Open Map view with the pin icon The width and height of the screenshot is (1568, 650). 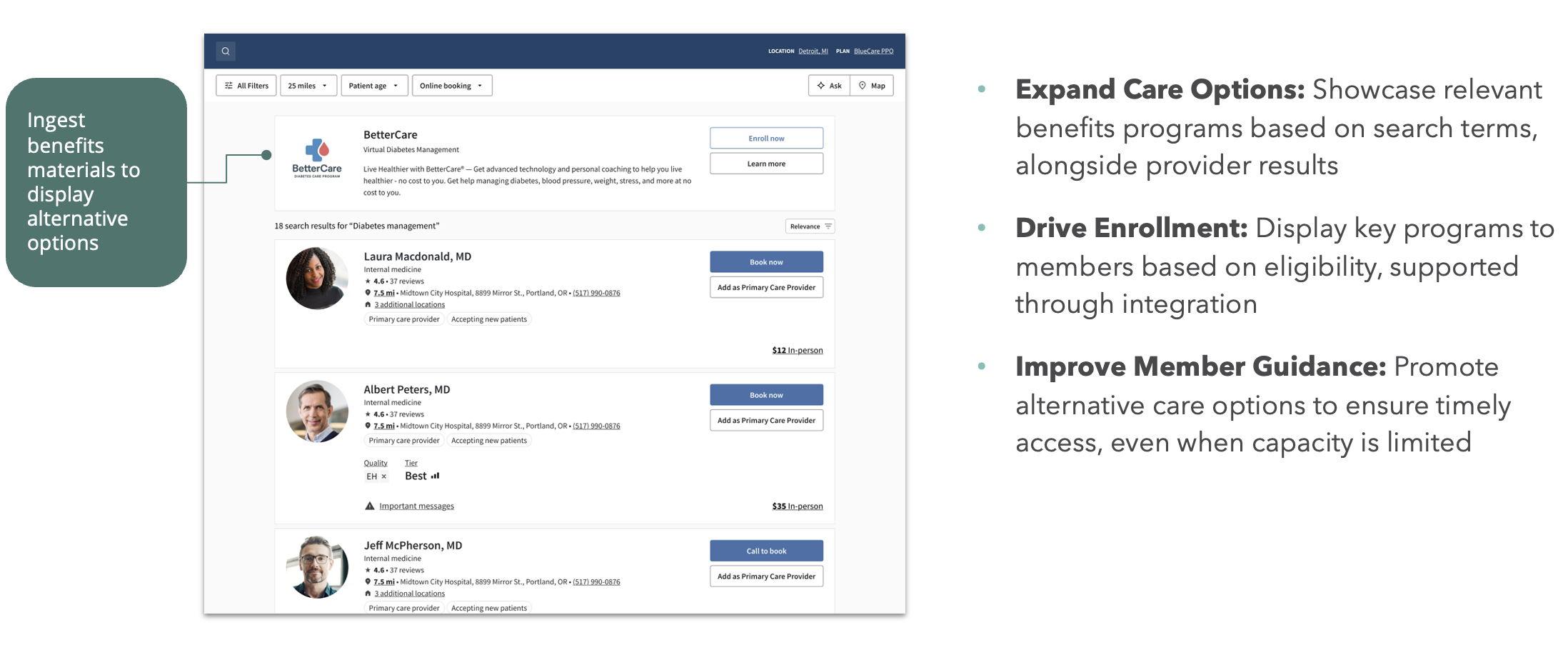[872, 86]
